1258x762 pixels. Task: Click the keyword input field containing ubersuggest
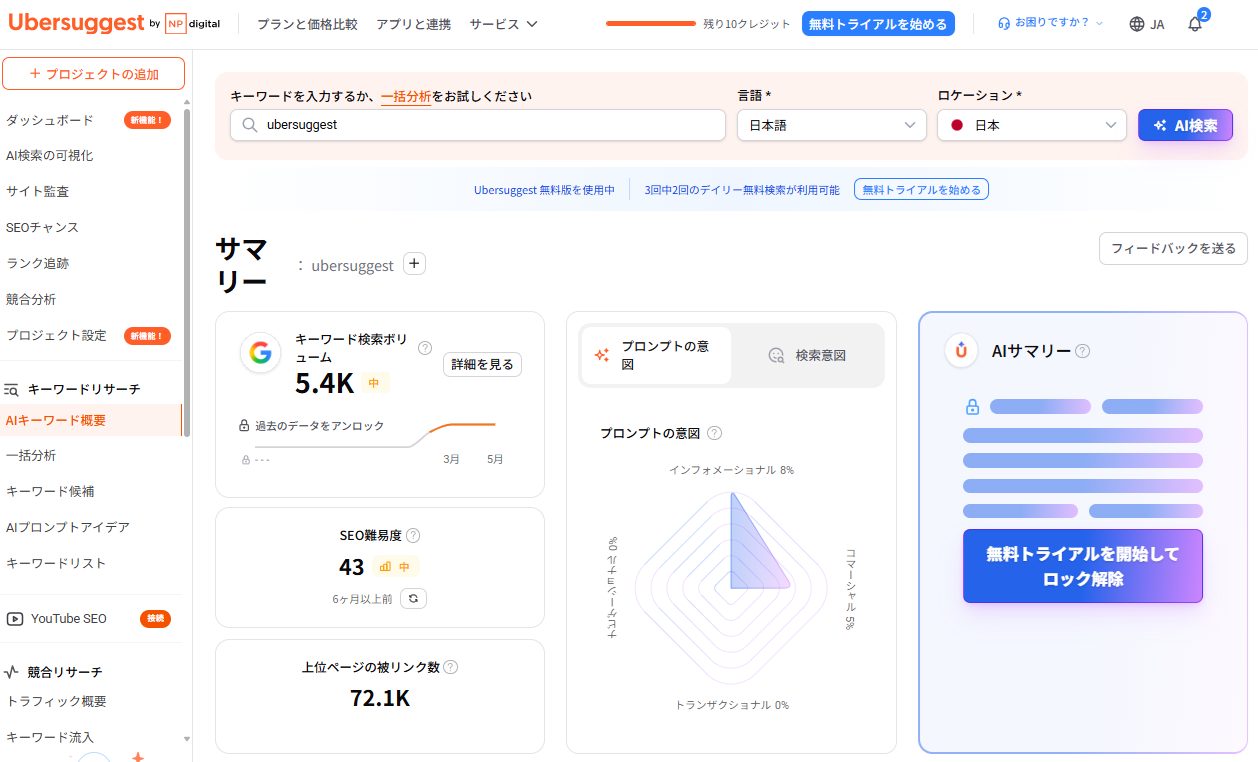pos(478,125)
